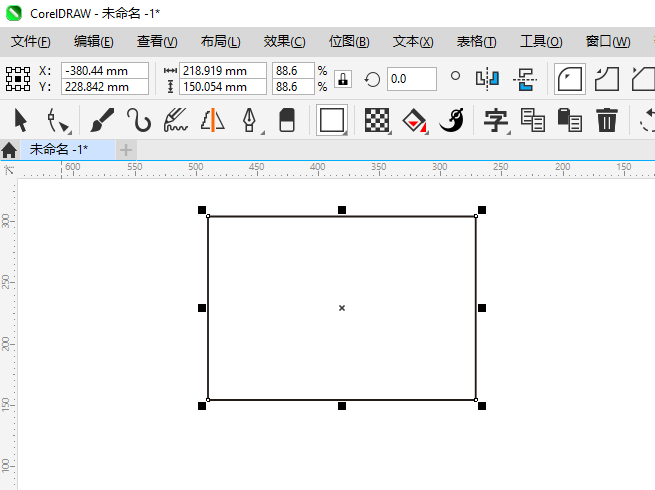
Task: Select the Pick (arrow) tool
Action: (x=20, y=120)
